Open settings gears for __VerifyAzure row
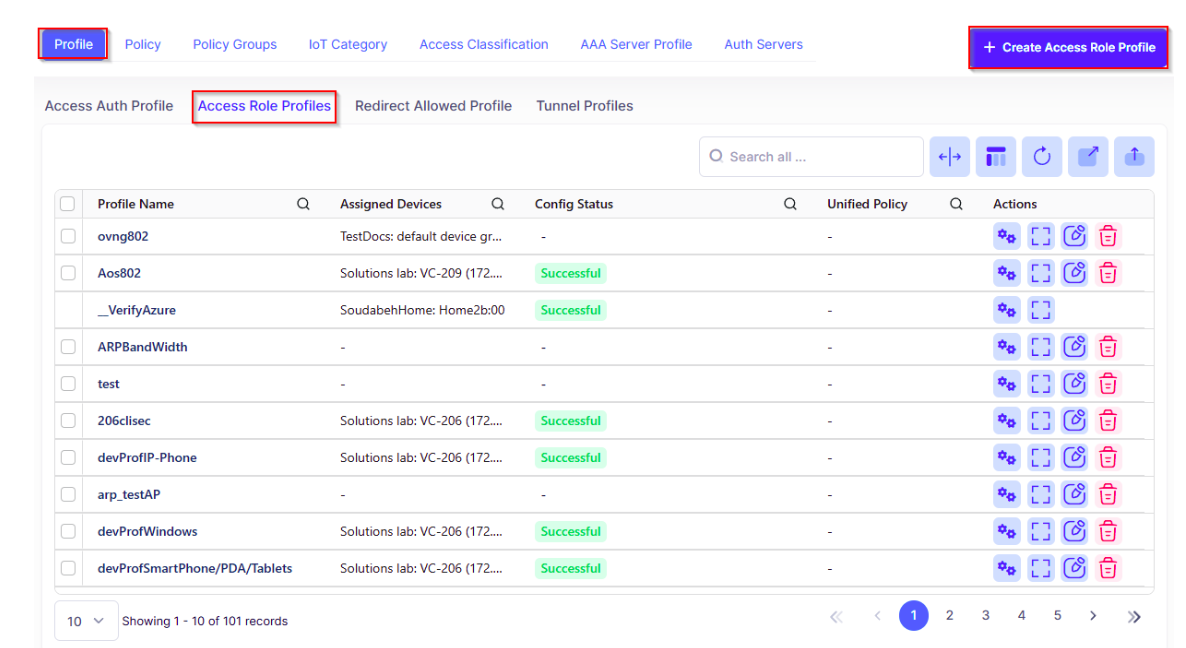Viewport: 1186px width, 648px height. [x=1006, y=310]
